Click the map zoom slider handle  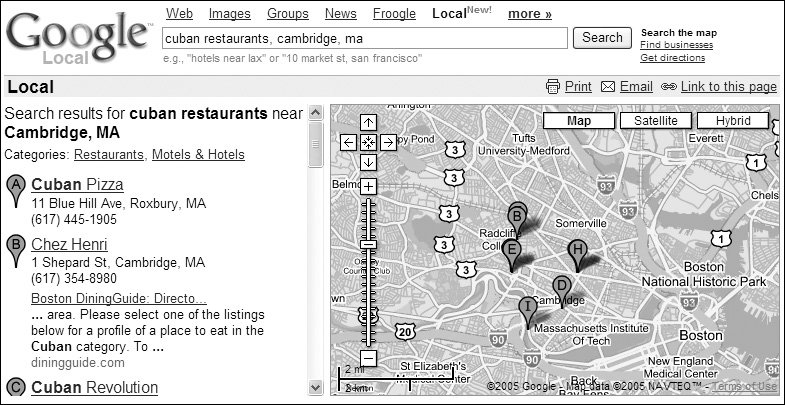coord(368,244)
